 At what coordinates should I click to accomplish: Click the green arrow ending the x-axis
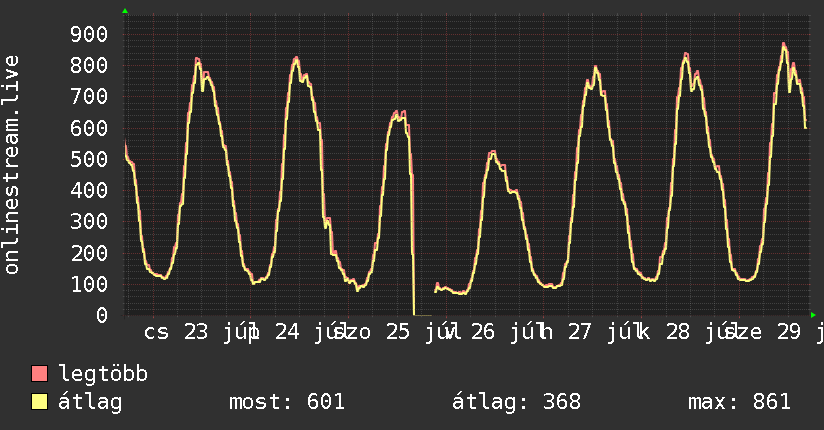813,315
